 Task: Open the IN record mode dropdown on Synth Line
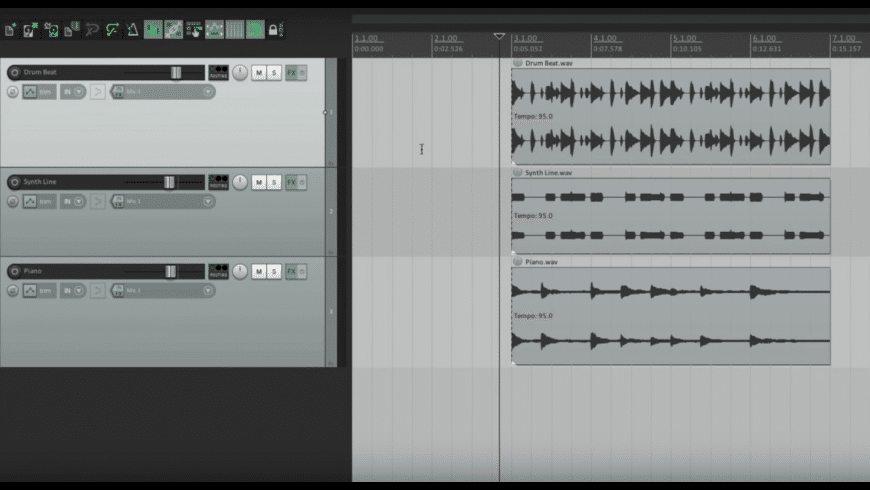[x=73, y=201]
